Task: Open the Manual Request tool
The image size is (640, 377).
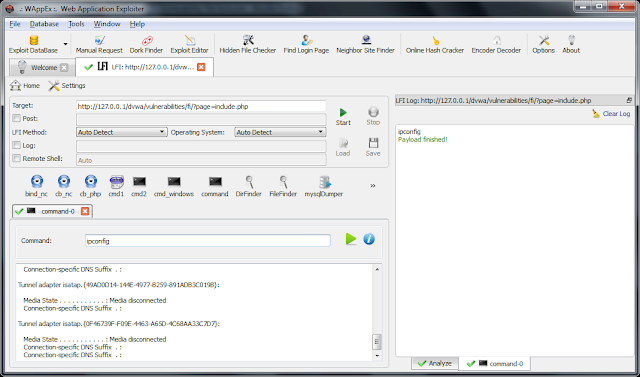Action: (99, 44)
